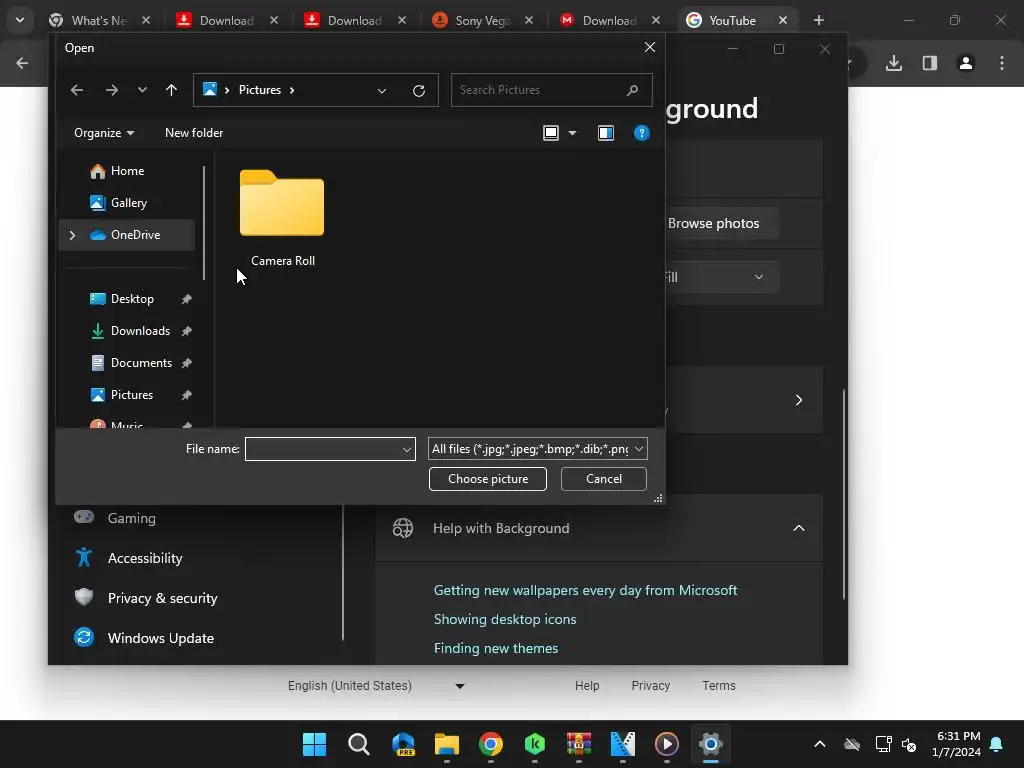
Task: Expand the Settings row with right chevron
Action: tap(799, 400)
